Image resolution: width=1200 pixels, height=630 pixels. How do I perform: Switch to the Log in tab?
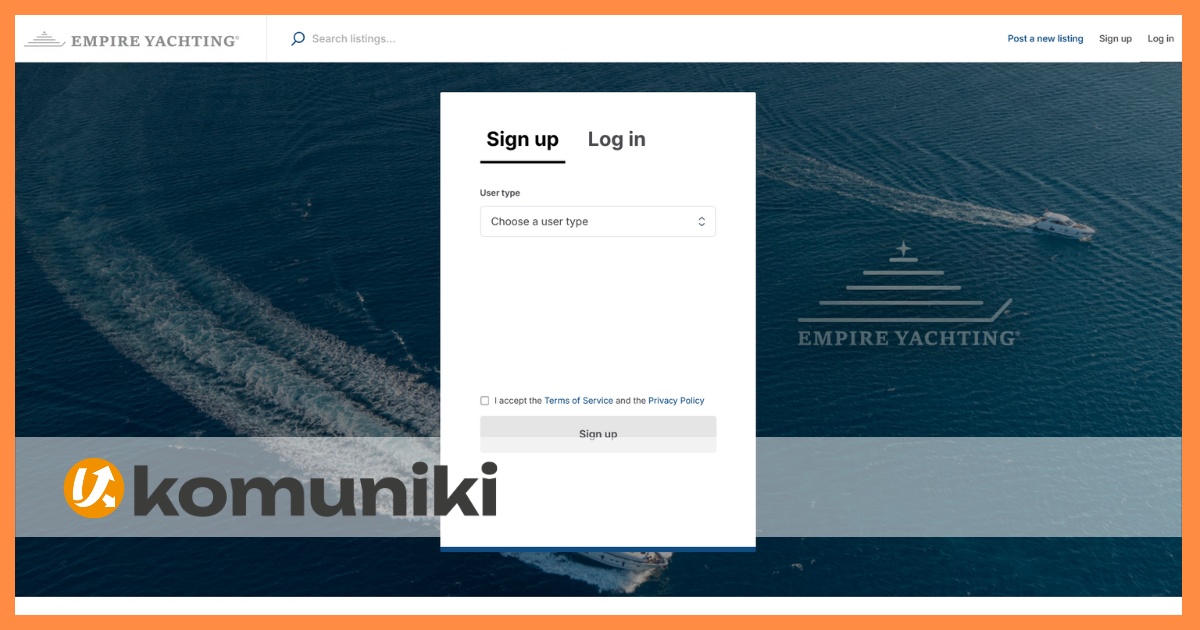pyautogui.click(x=616, y=140)
